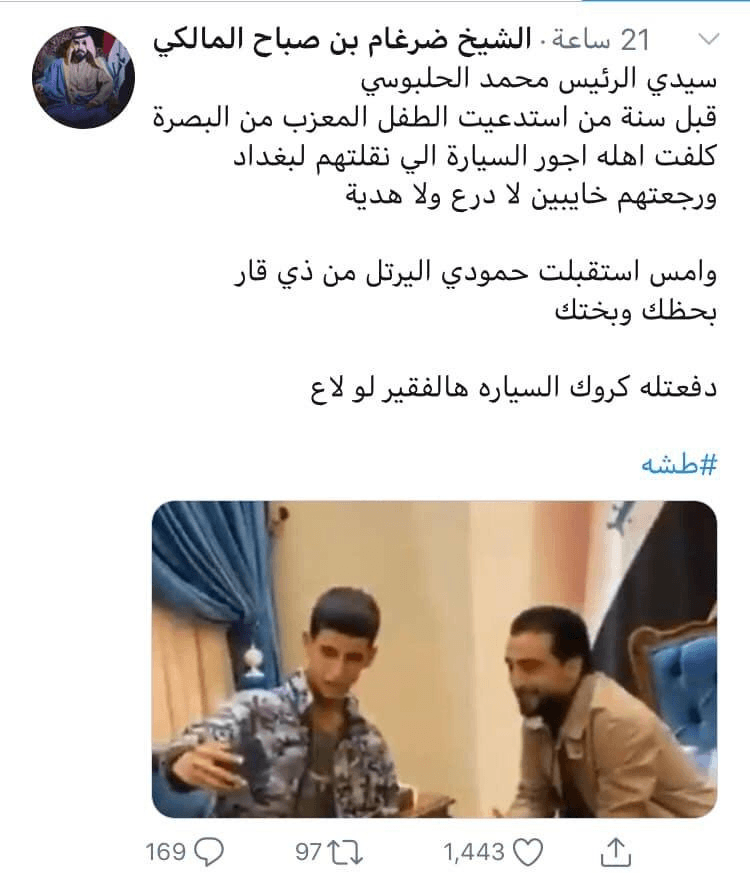750x873 pixels.
Task: Click tweet line سيدي الرئيس محمد الحلبوسي
Action: [539, 80]
